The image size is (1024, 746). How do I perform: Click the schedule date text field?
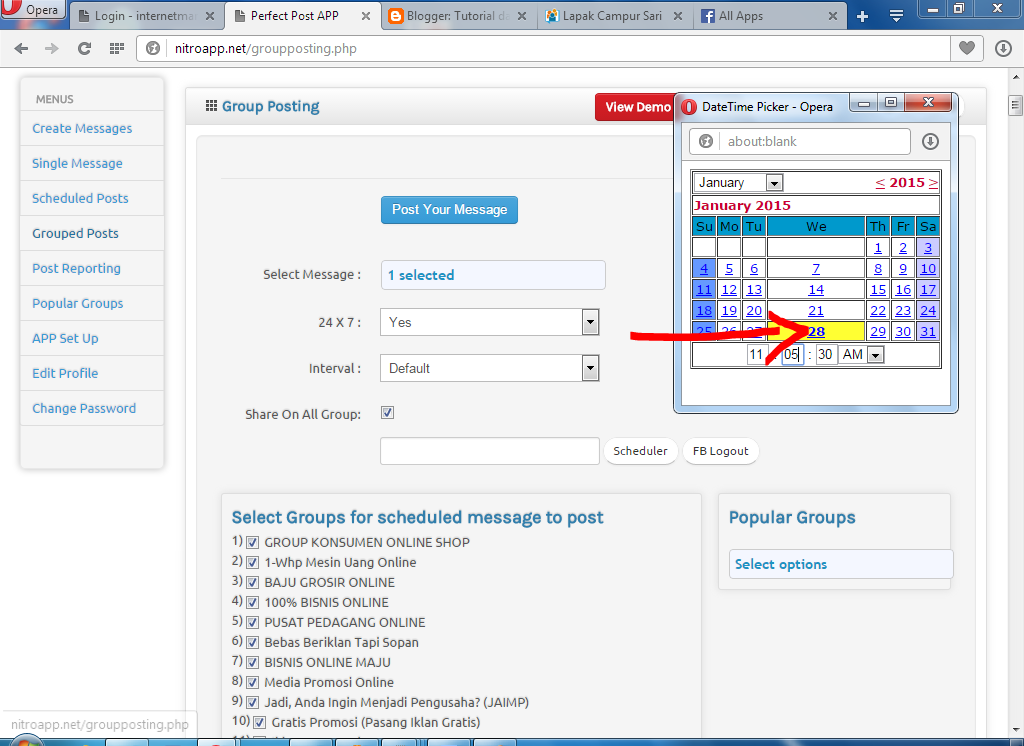point(490,451)
